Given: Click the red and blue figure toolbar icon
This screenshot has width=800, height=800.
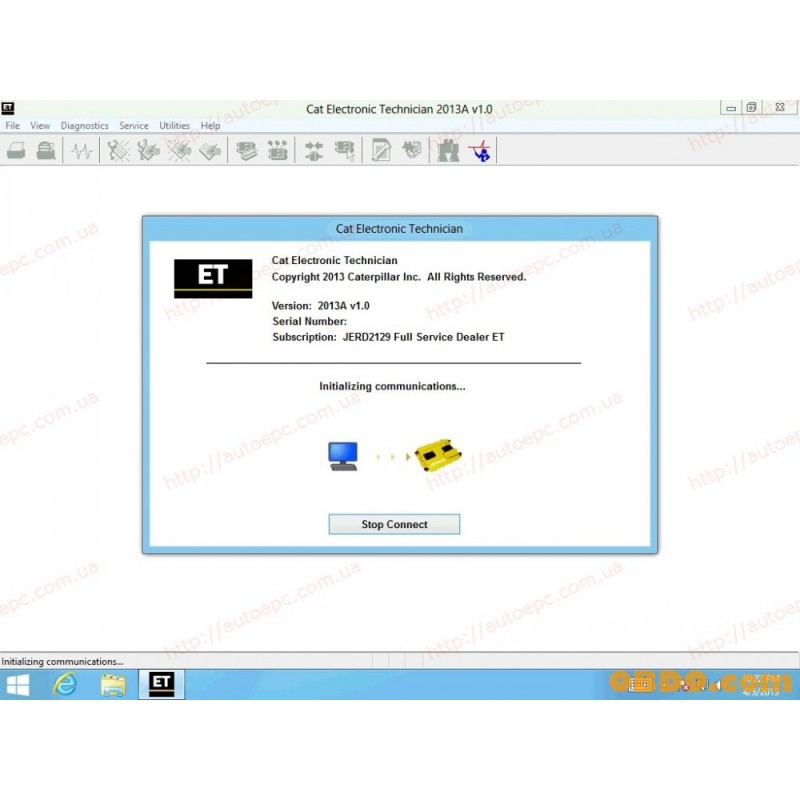Looking at the screenshot, I should click(x=480, y=151).
